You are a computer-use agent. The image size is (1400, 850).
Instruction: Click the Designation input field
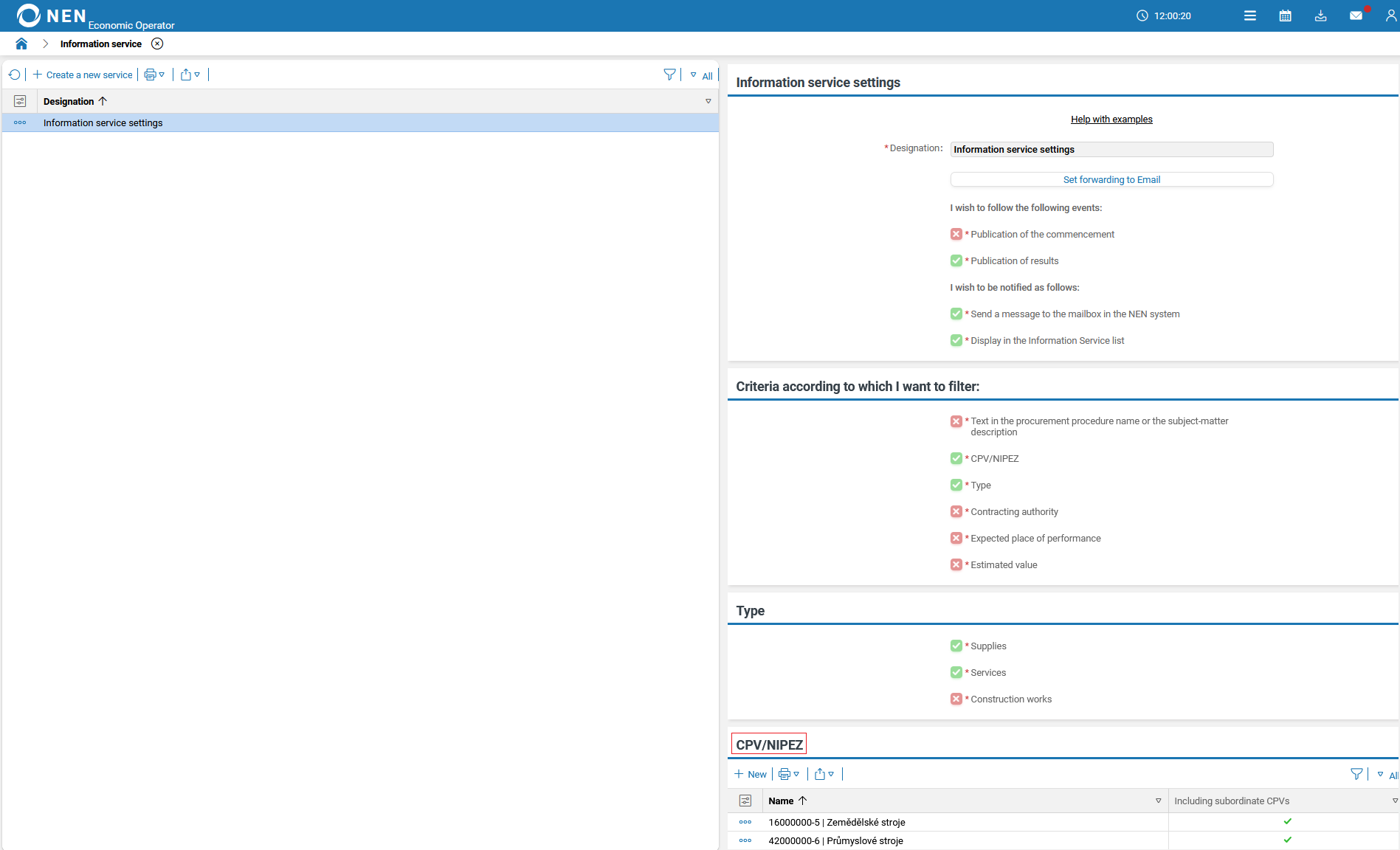pos(1111,149)
